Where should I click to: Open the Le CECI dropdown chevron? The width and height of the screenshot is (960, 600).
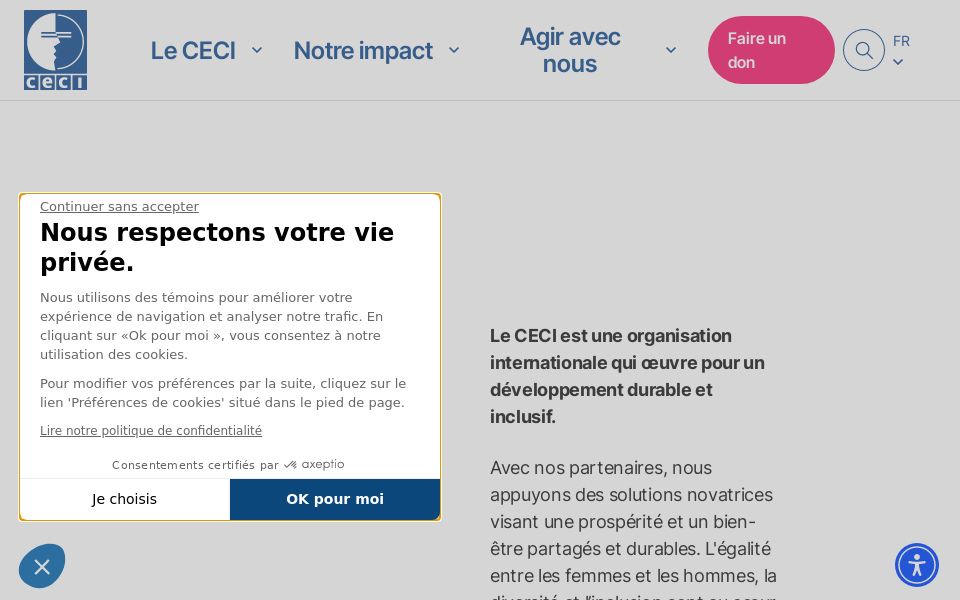pyautogui.click(x=257, y=49)
